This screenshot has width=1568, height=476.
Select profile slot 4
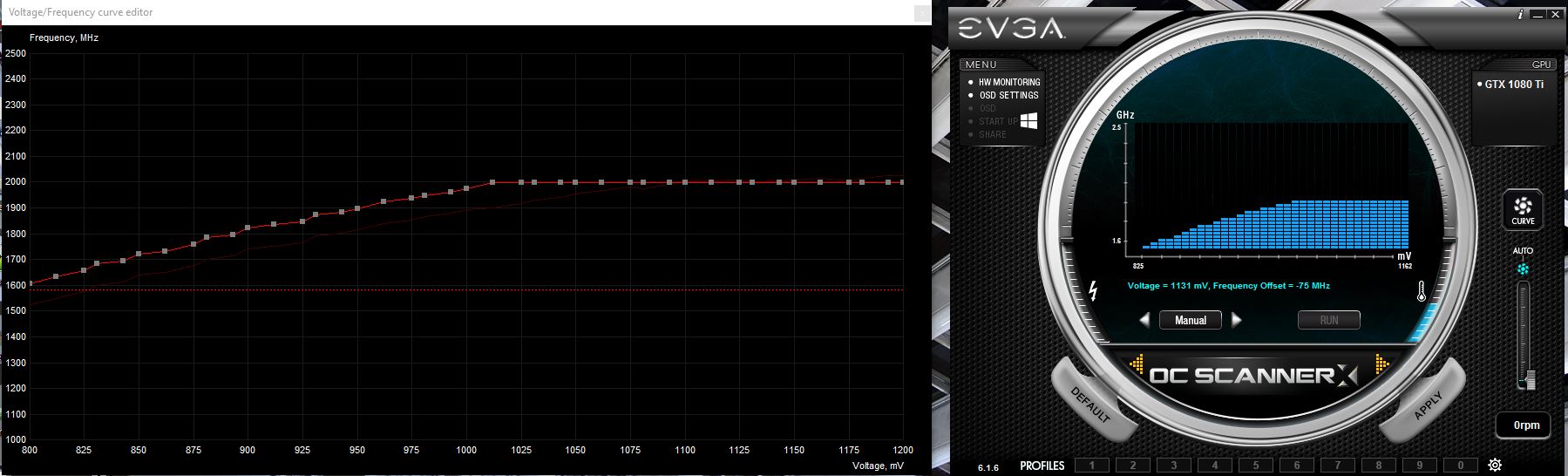click(1215, 466)
